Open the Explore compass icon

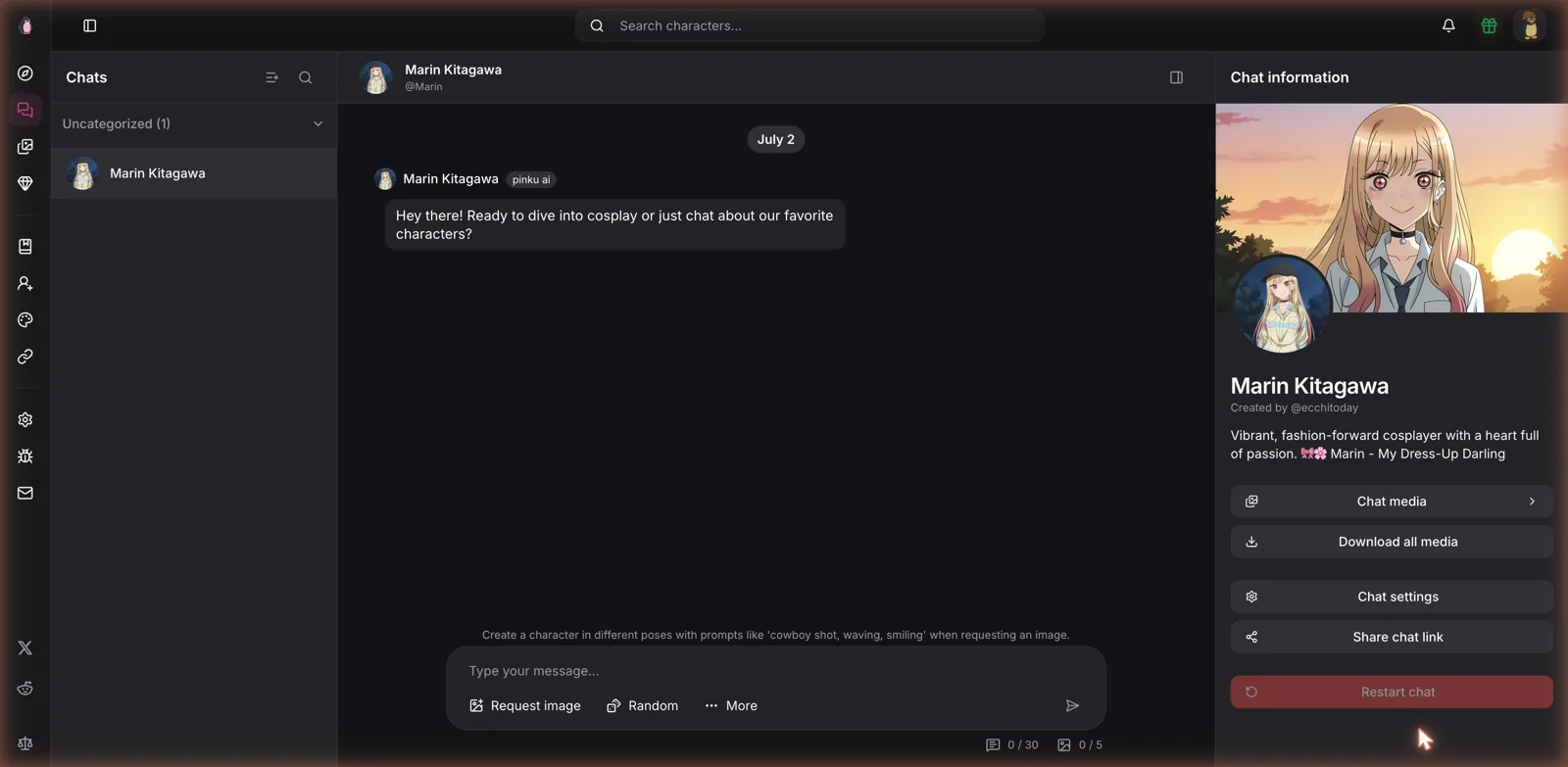(x=25, y=73)
